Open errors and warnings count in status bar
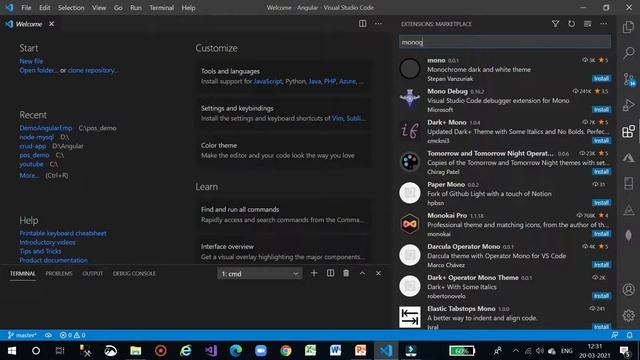The width and height of the screenshot is (640, 360). (72, 335)
